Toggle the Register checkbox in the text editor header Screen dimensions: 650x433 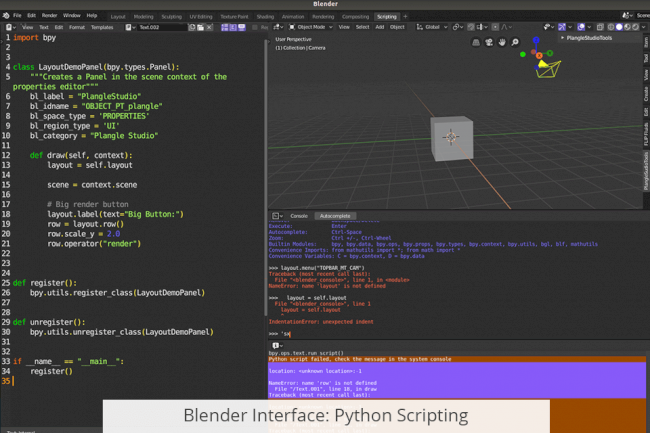[255, 27]
